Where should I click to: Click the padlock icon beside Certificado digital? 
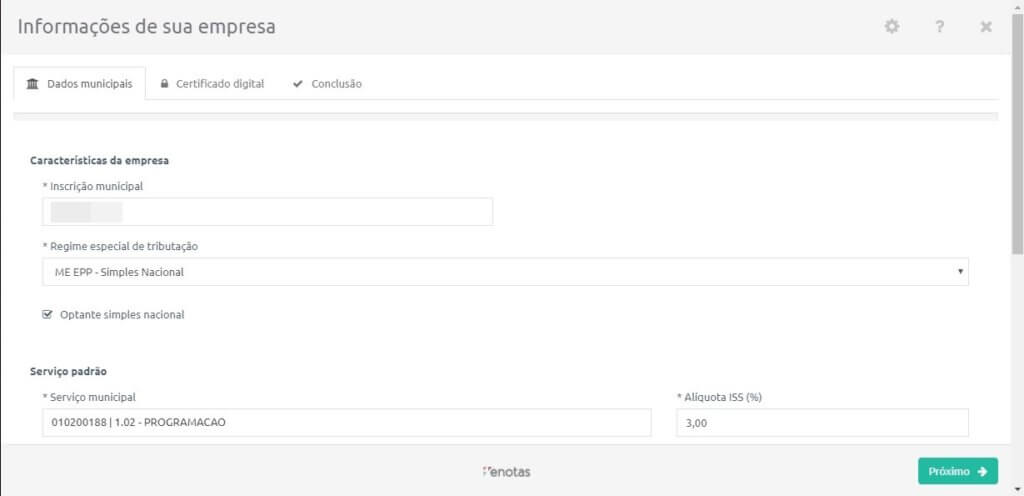[x=165, y=84]
